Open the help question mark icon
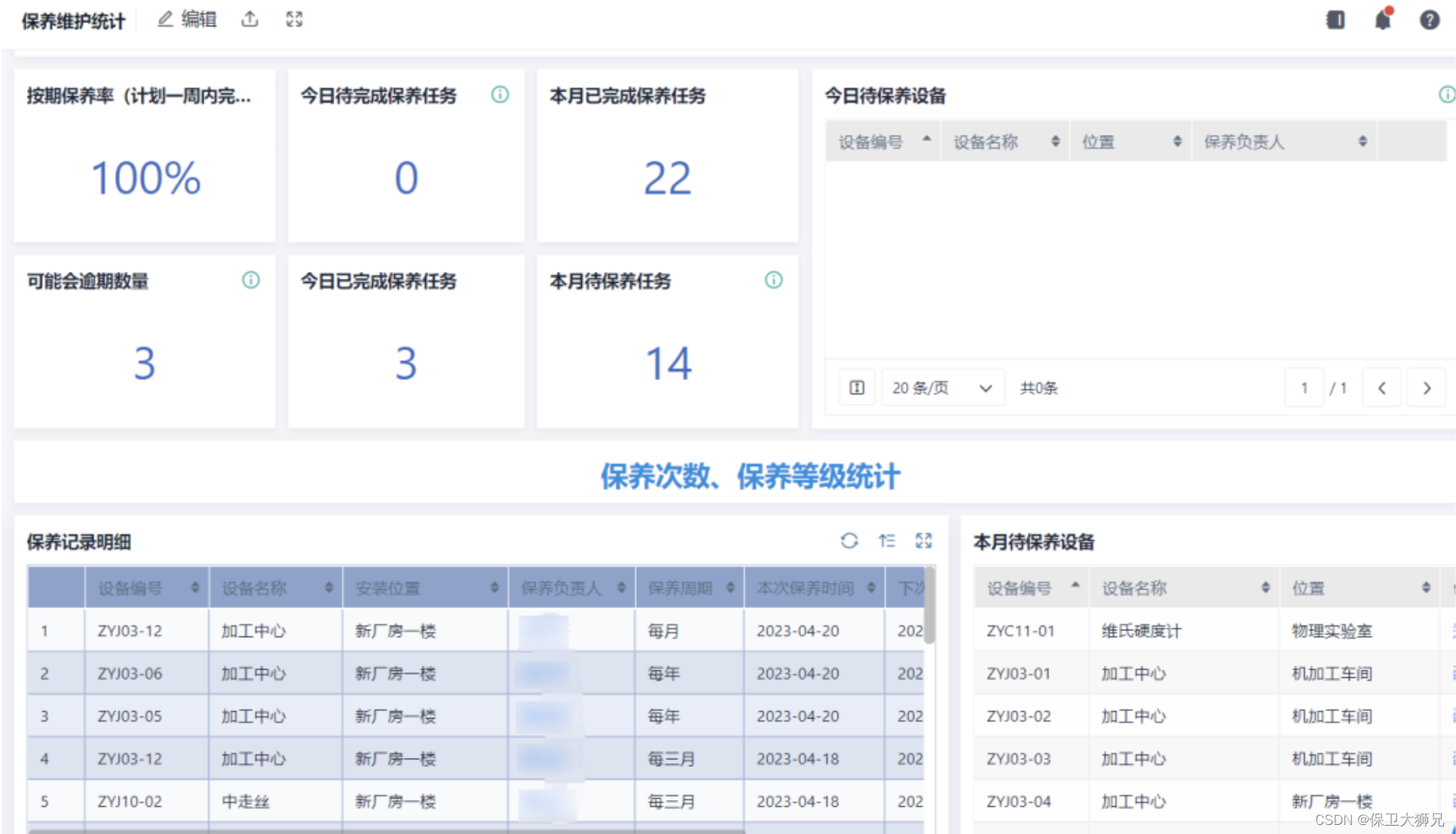The height and width of the screenshot is (834, 1456). 1429,20
